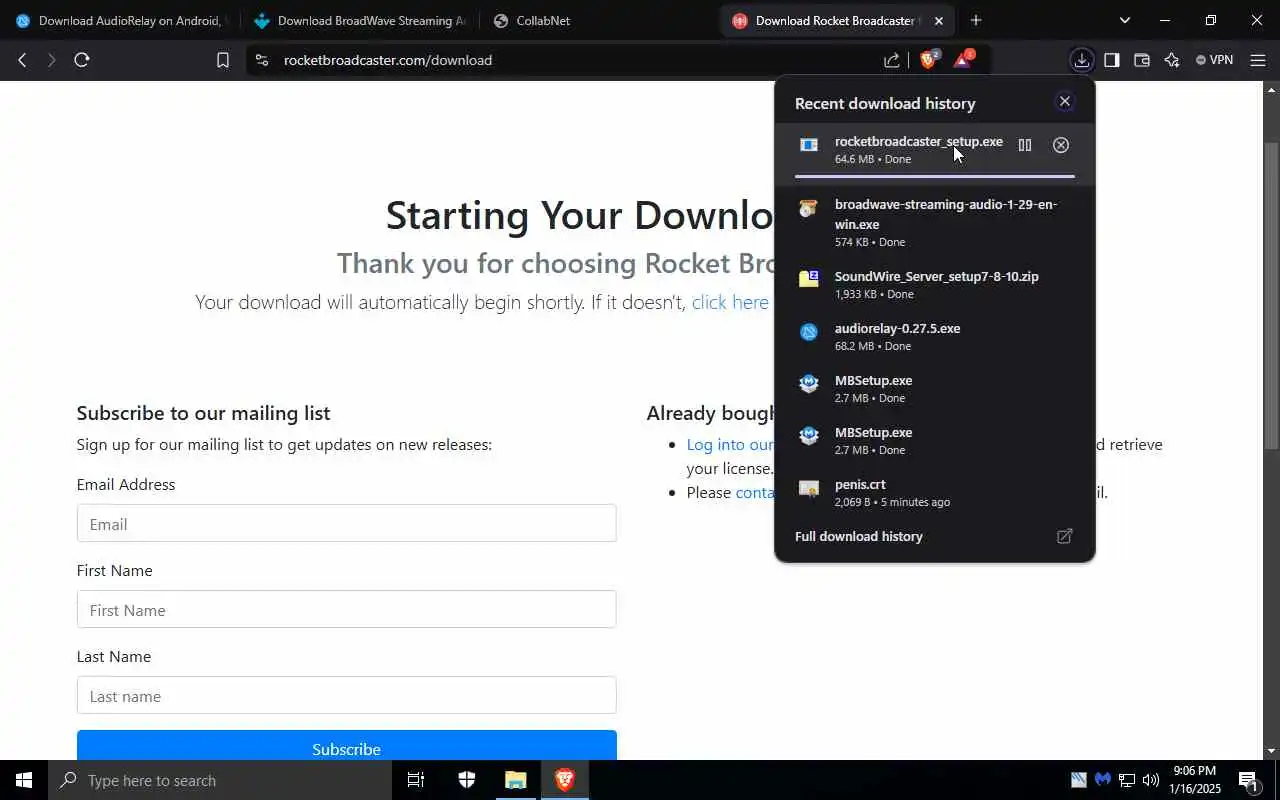Click the .crt certificate file icon
Screen dimensions: 1280x800
pyautogui.click(x=809, y=488)
